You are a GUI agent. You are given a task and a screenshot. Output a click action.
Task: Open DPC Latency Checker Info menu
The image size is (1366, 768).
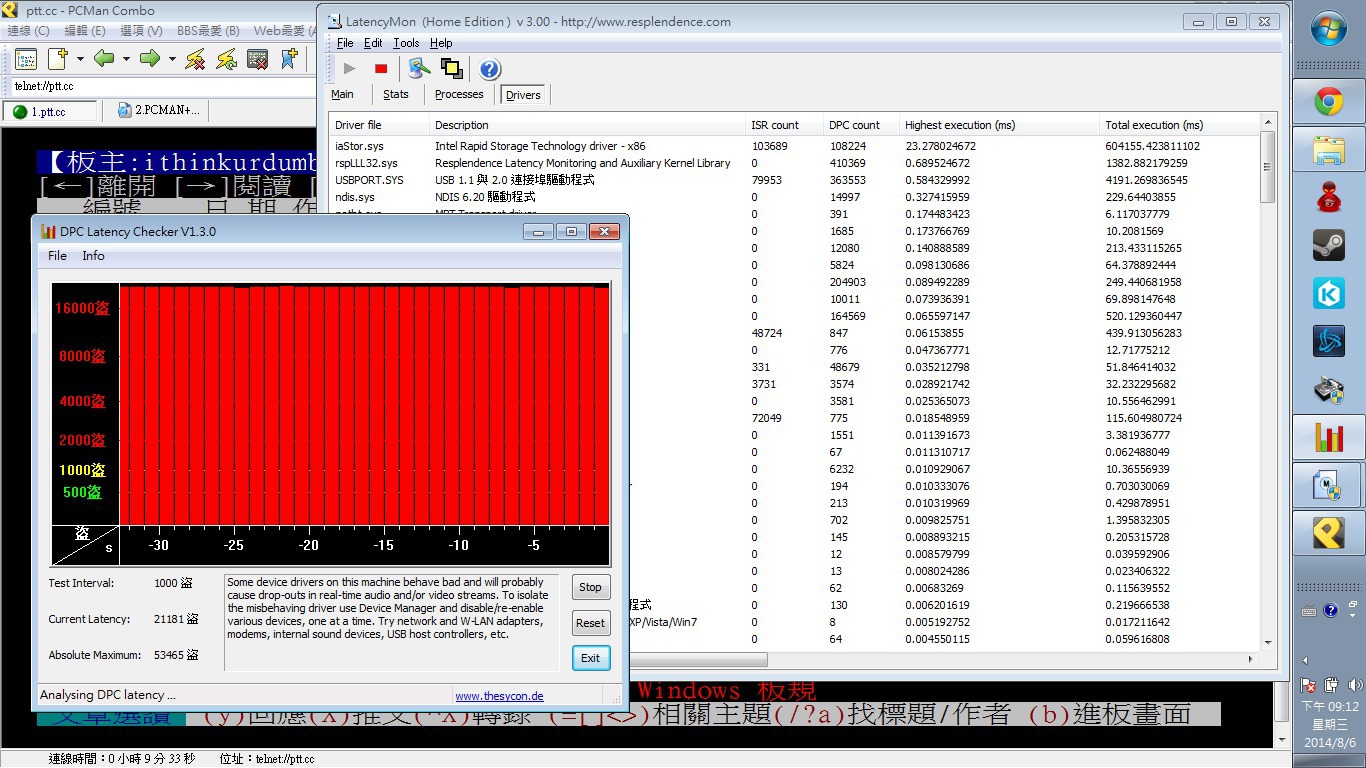point(93,256)
